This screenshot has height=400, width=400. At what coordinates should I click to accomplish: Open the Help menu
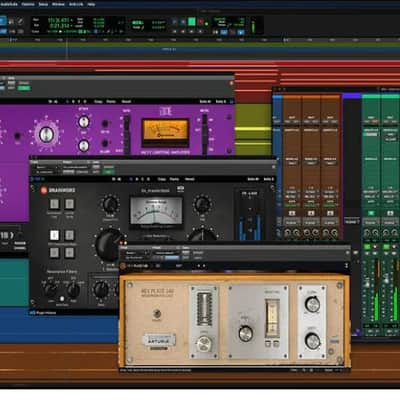click(x=91, y=4)
